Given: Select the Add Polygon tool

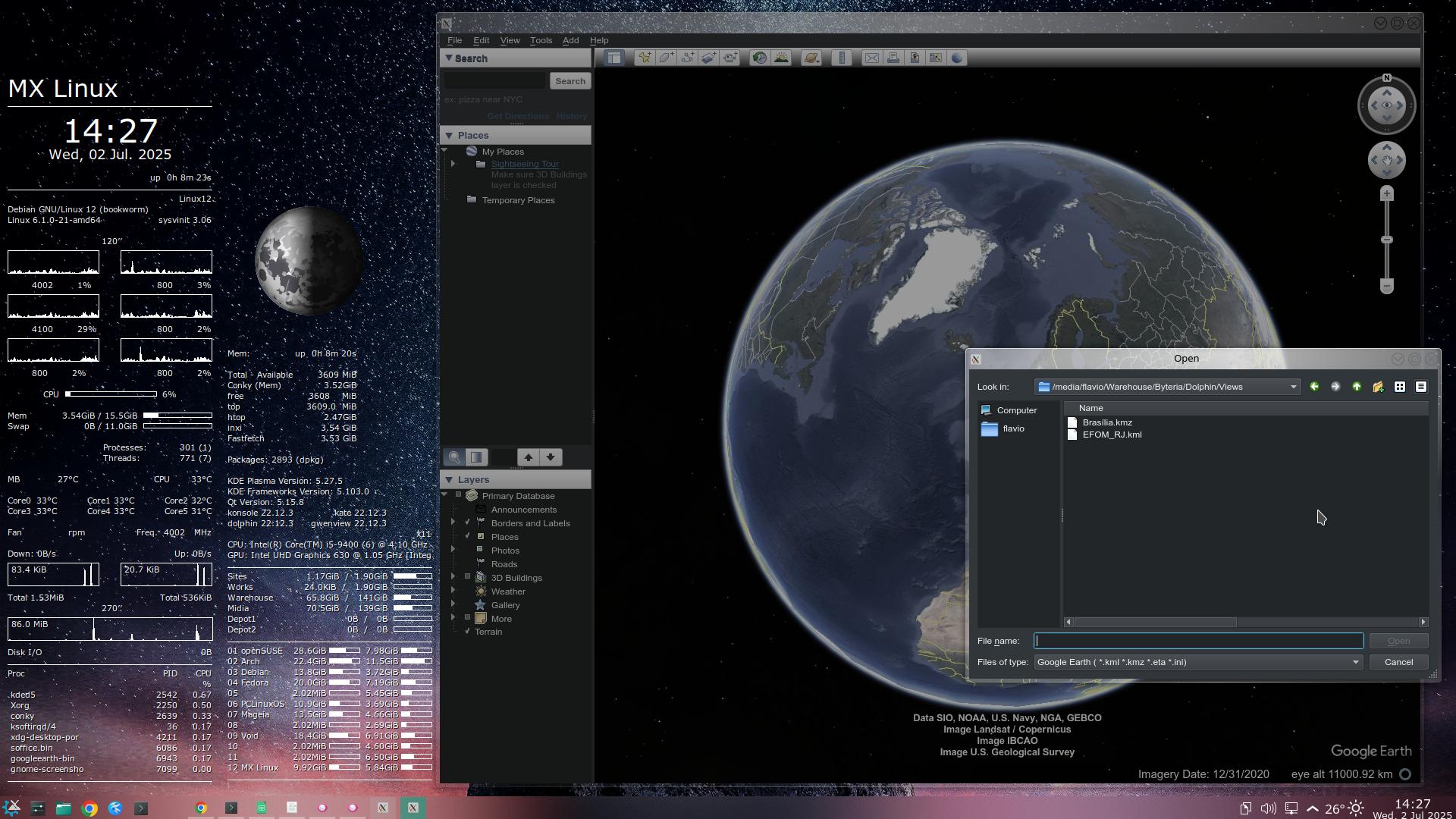Looking at the screenshot, I should coord(666,58).
